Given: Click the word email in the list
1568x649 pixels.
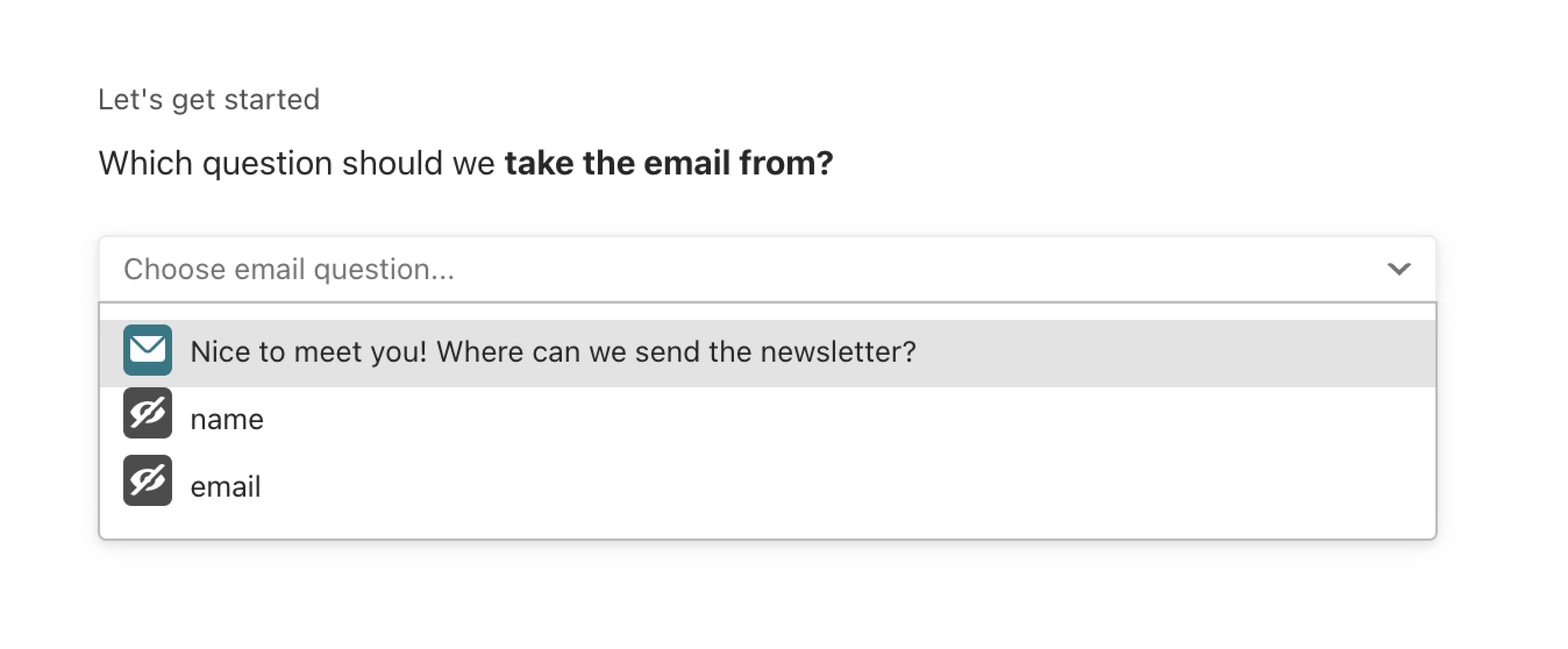Looking at the screenshot, I should tap(226, 486).
